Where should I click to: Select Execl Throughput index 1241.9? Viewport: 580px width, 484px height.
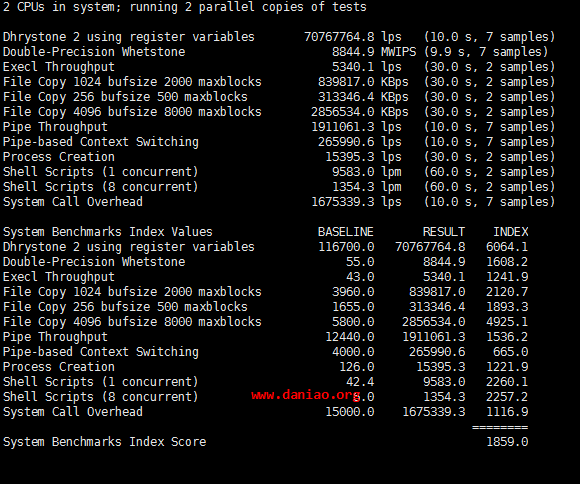pyautogui.click(x=507, y=277)
